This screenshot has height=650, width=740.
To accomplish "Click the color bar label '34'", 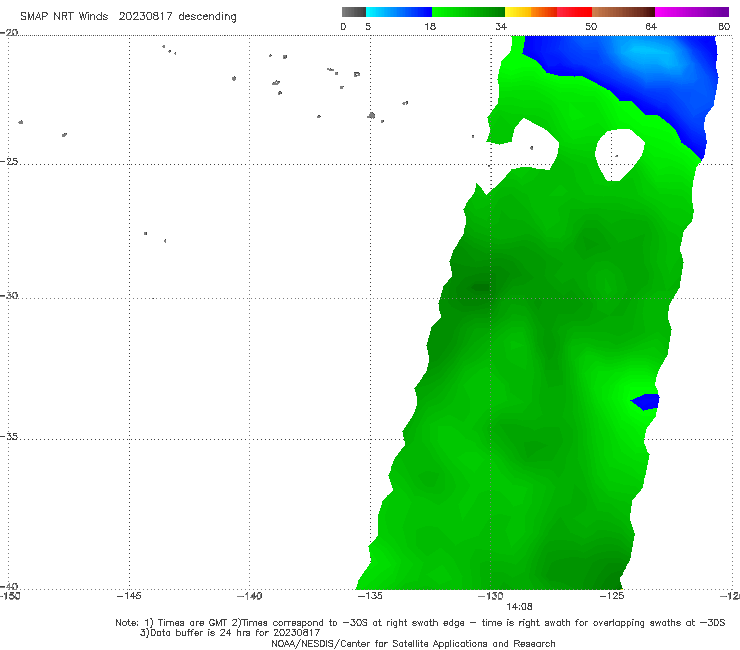I will point(501,27).
